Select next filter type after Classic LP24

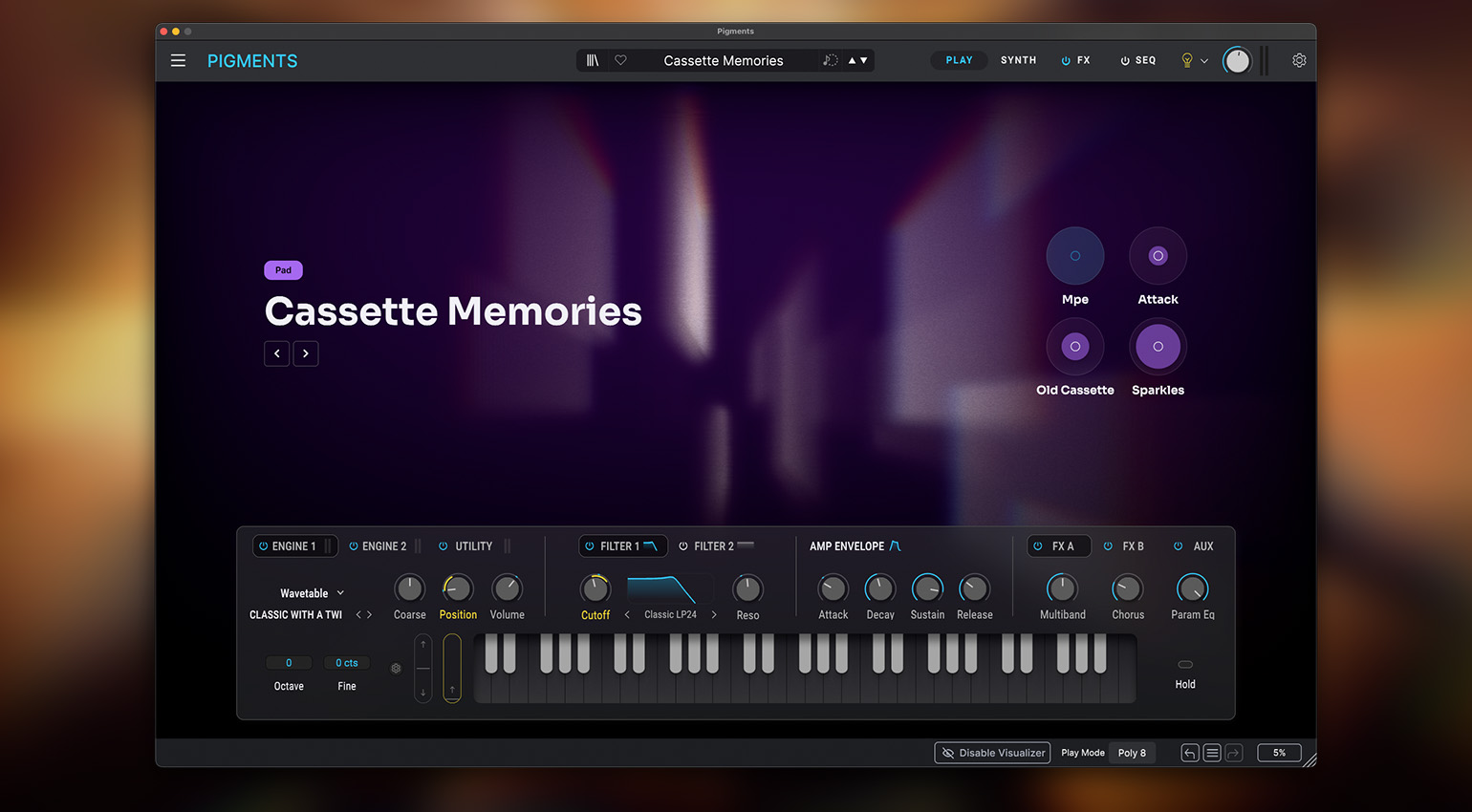pyautogui.click(x=714, y=615)
